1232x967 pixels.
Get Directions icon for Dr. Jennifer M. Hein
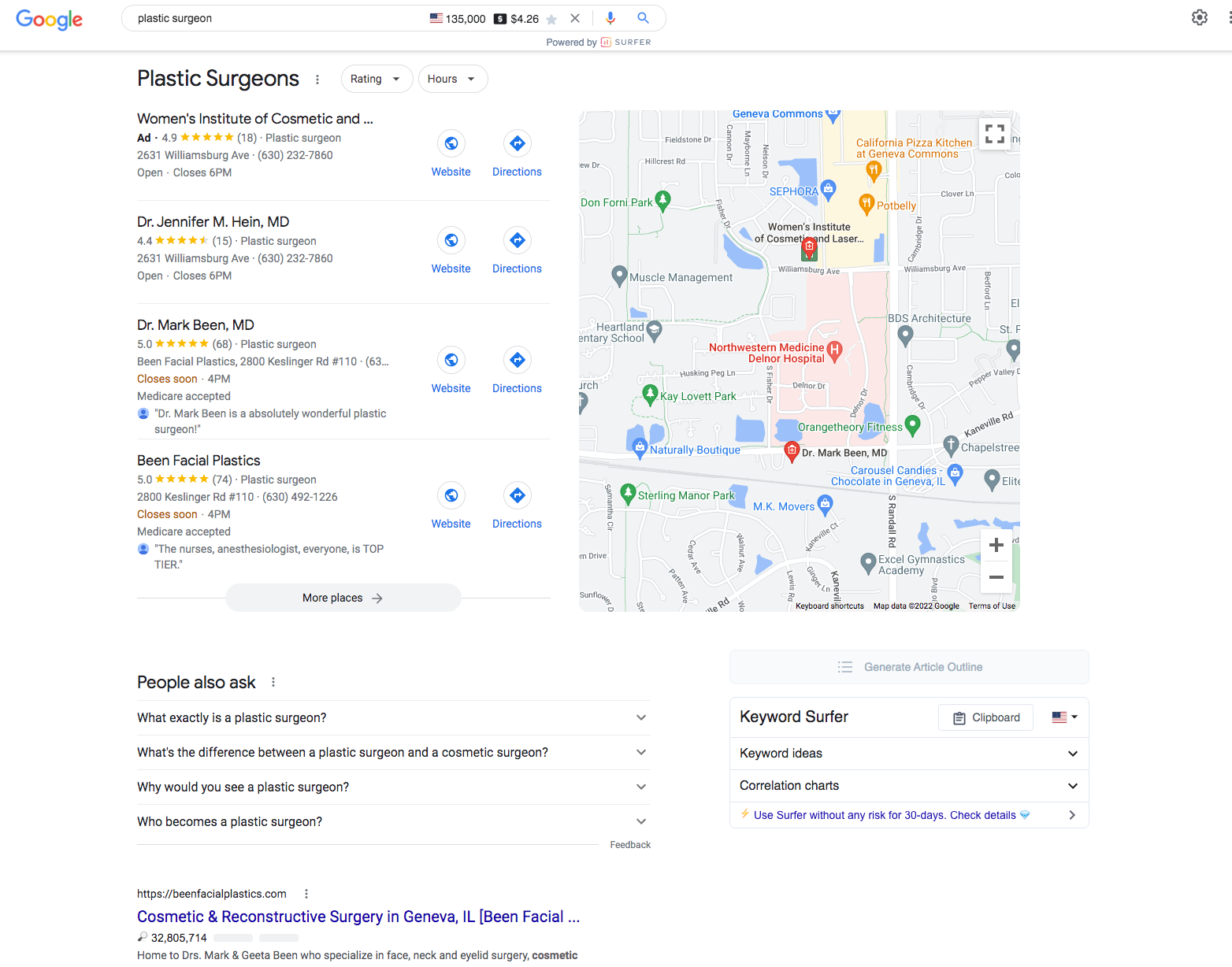(518, 240)
